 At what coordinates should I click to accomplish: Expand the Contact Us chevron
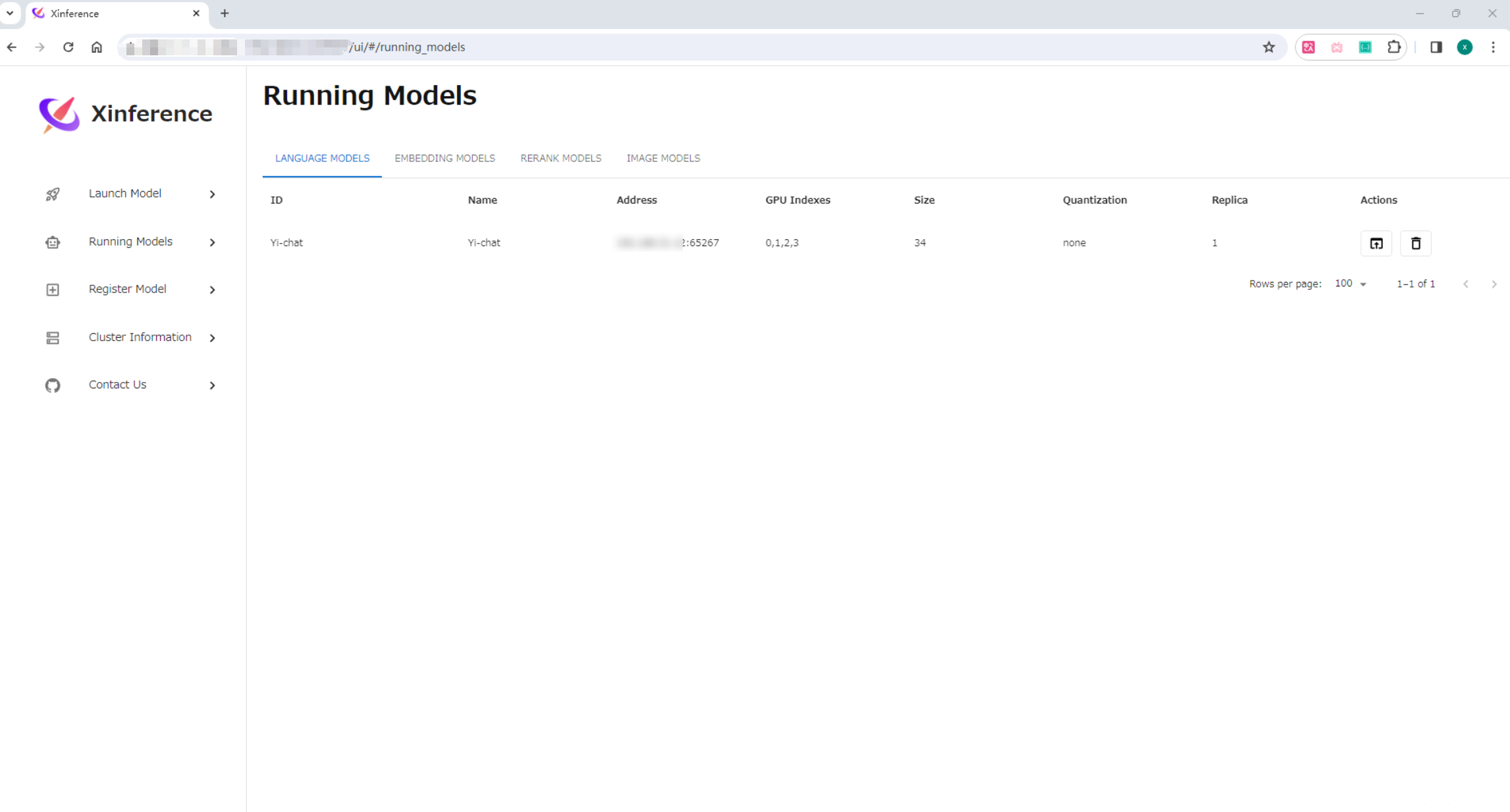point(212,385)
